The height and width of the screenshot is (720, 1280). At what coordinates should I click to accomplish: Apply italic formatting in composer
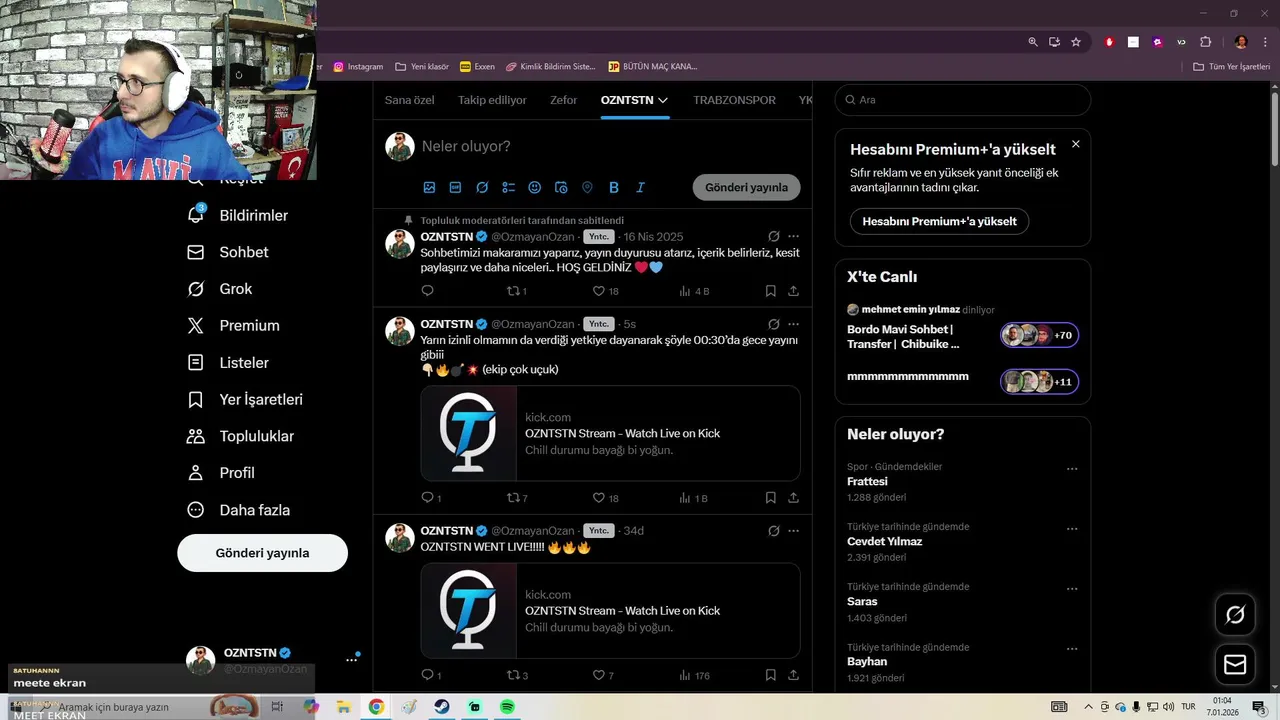point(640,187)
